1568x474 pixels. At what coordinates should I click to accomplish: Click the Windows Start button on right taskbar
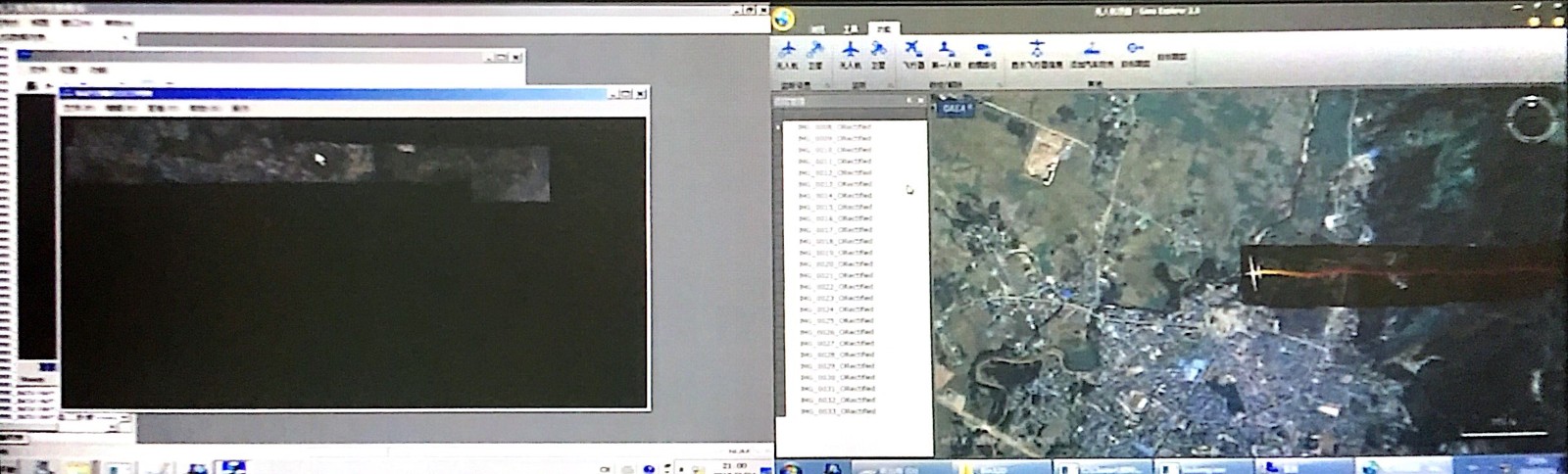[792, 467]
